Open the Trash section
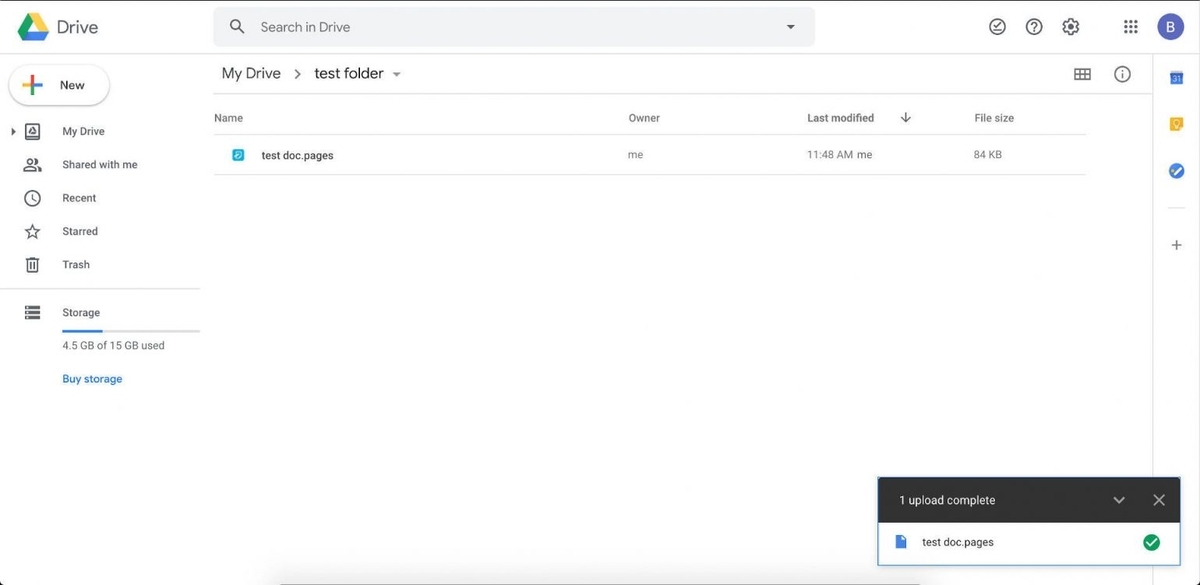Viewport: 1200px width, 585px height. click(75, 264)
